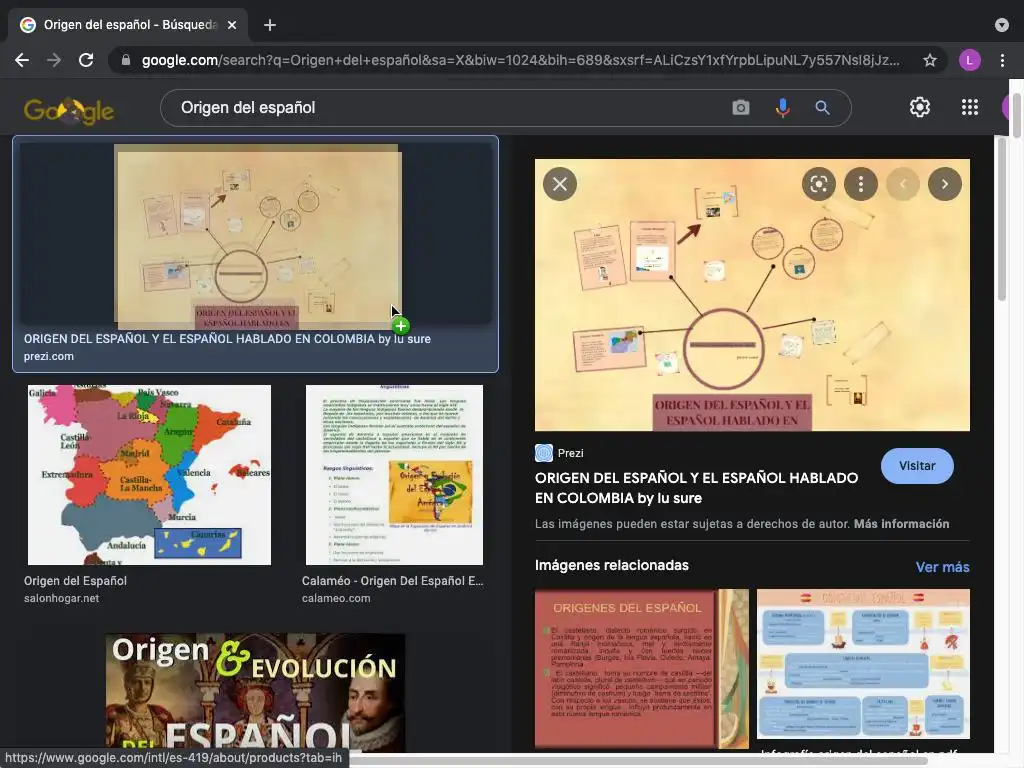1024x768 pixels.
Task: Click the salonhogar.net source text
Action: click(61, 598)
